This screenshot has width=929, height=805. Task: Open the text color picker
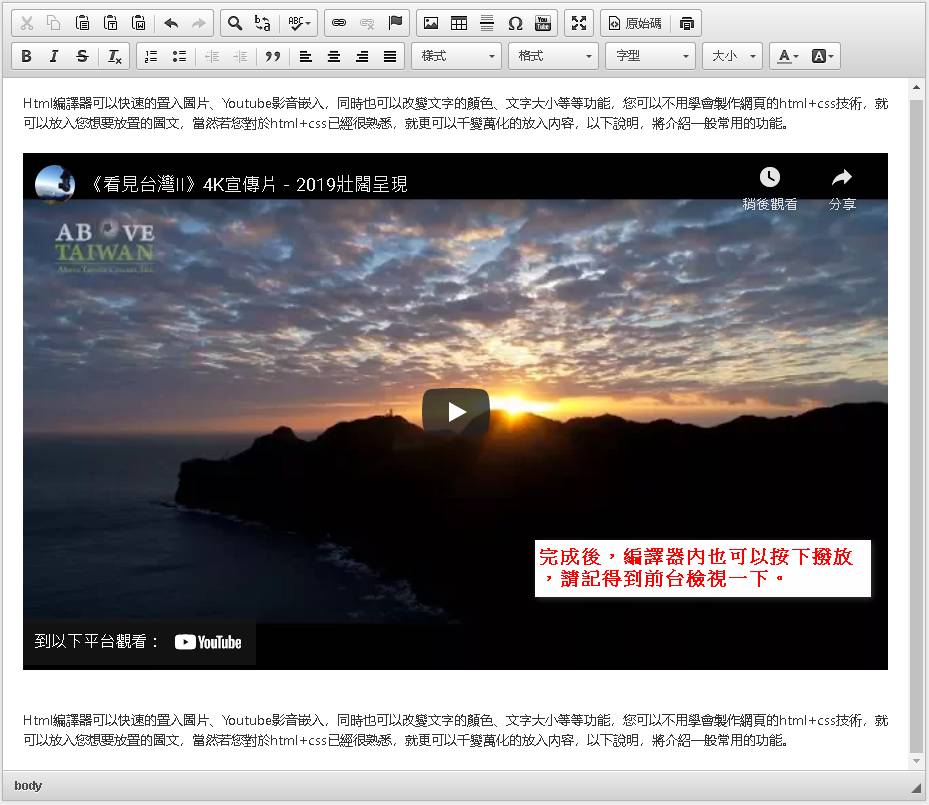coord(788,56)
